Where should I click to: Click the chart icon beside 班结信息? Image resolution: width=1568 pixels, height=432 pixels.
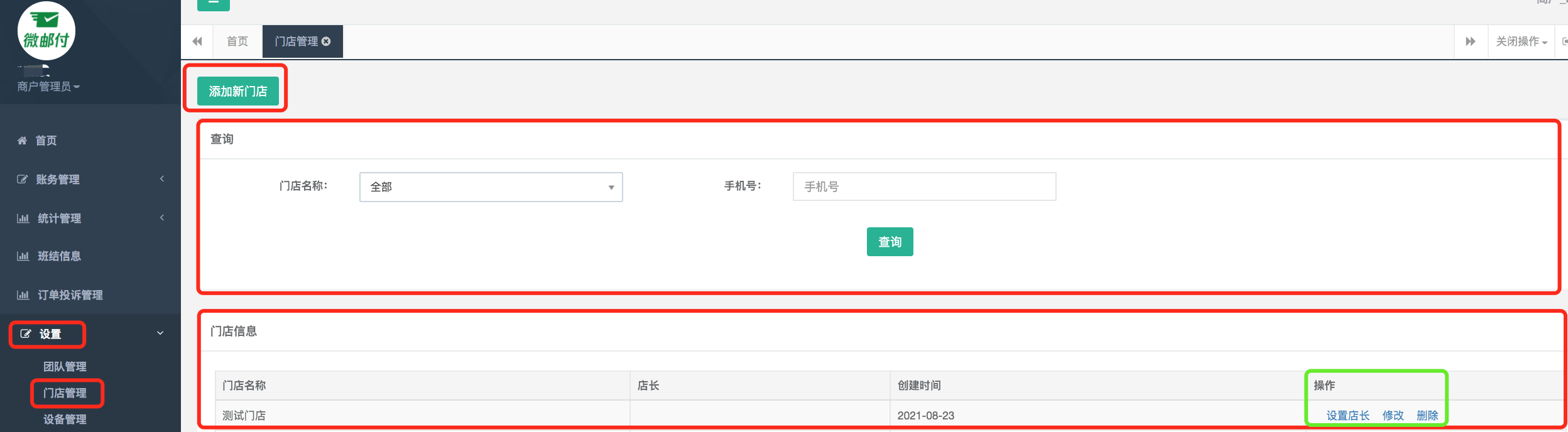[x=23, y=256]
